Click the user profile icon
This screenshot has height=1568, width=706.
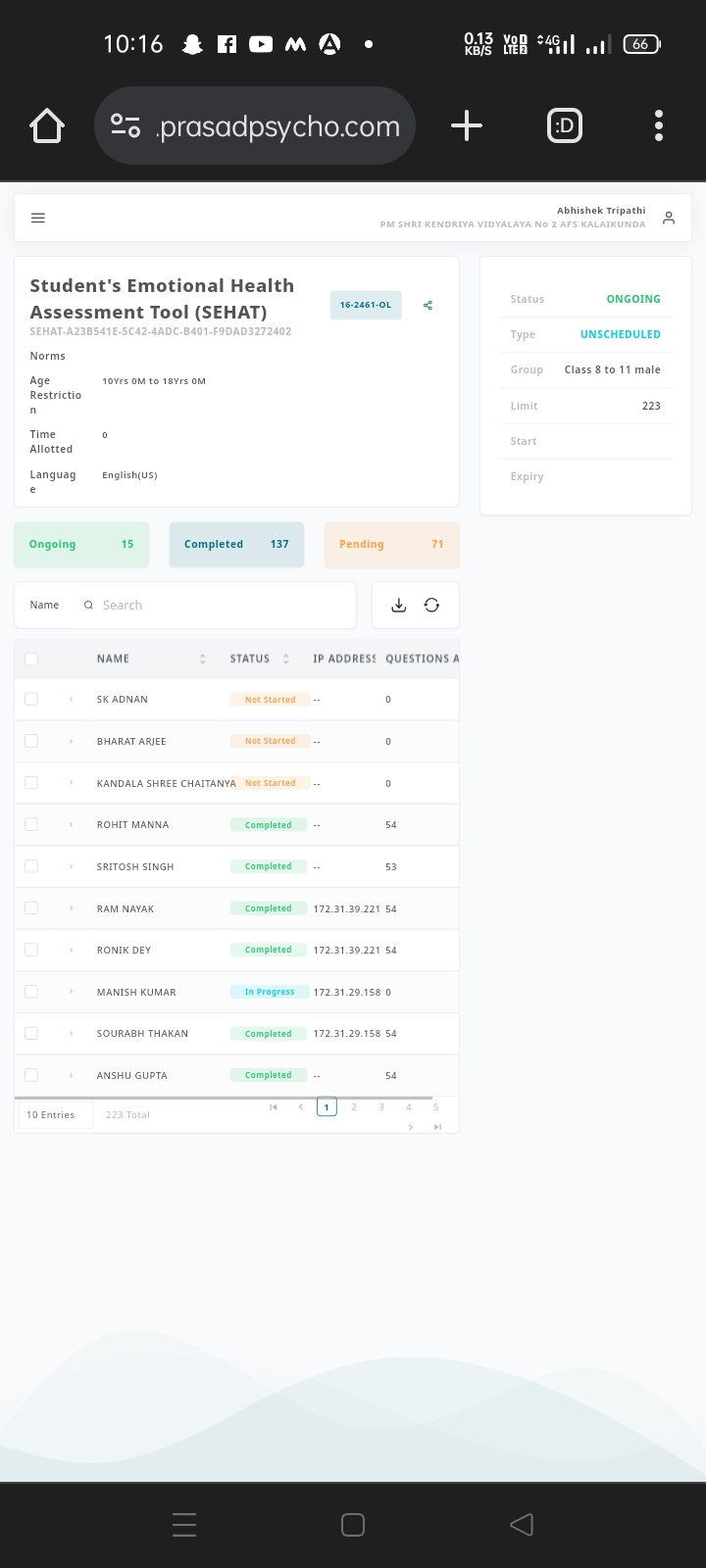pos(669,218)
